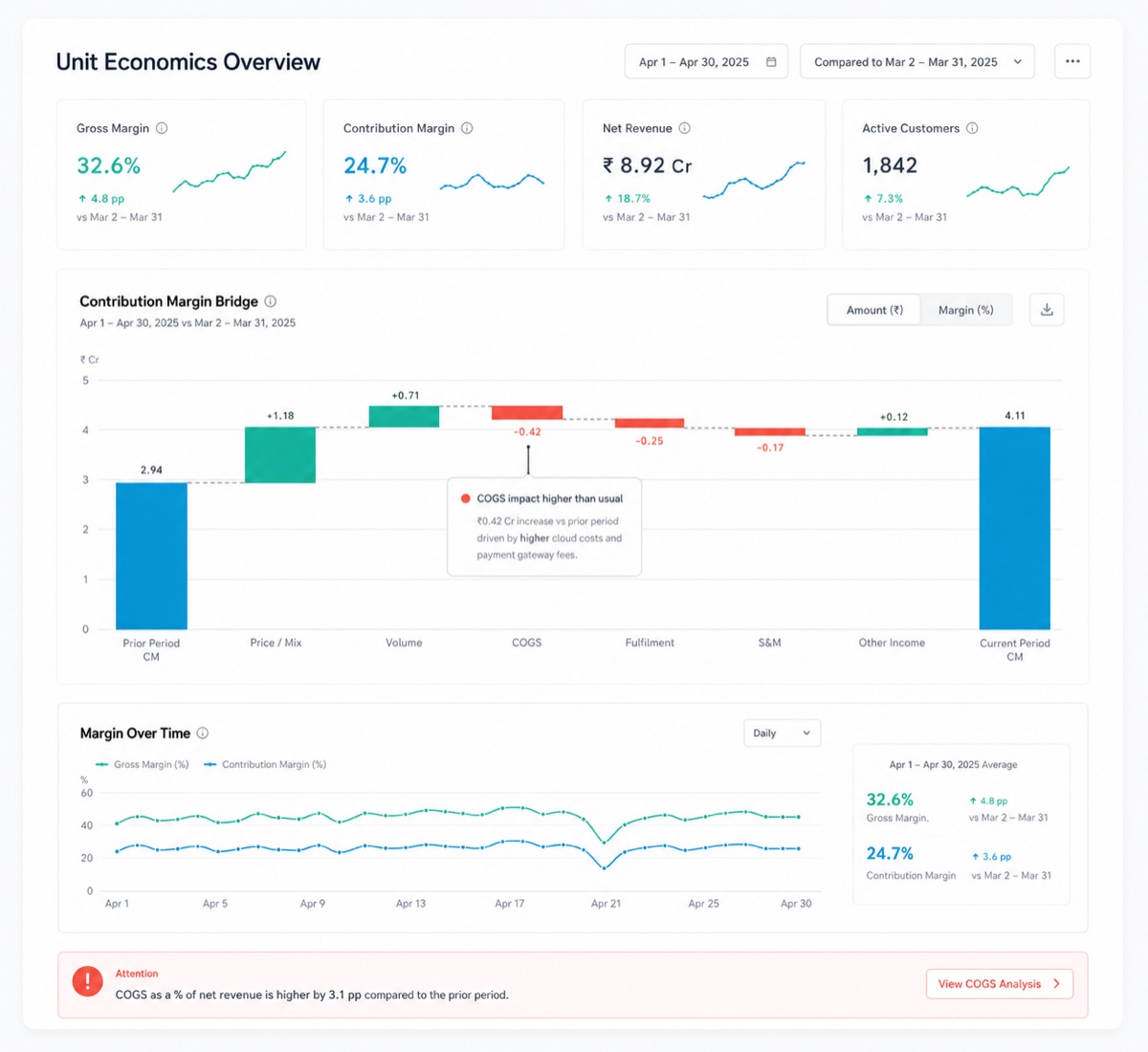Image resolution: width=1148 pixels, height=1052 pixels.
Task: Click the -0.25 Fulfilment label
Action: [x=650, y=441]
